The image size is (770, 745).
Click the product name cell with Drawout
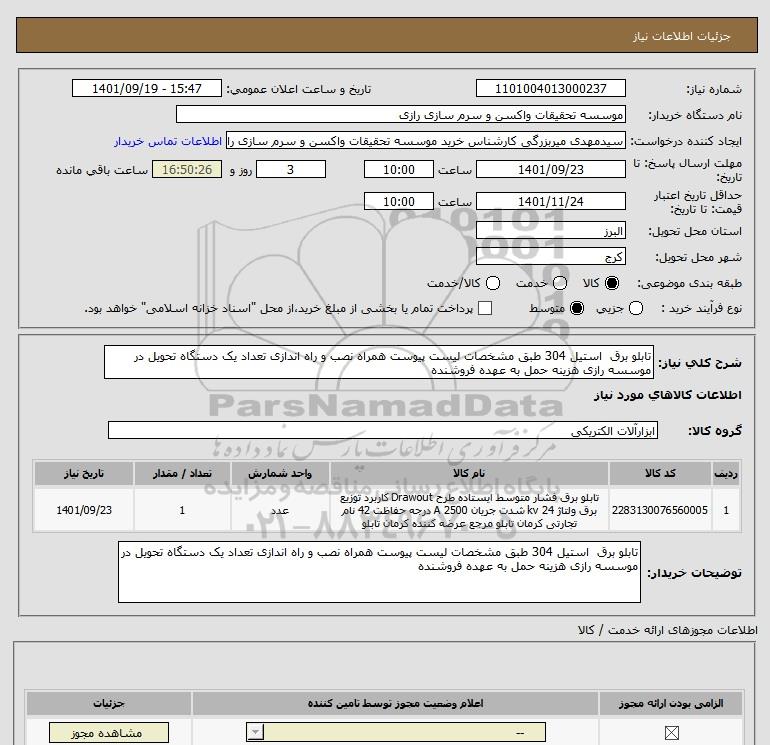pyautogui.click(x=469, y=510)
